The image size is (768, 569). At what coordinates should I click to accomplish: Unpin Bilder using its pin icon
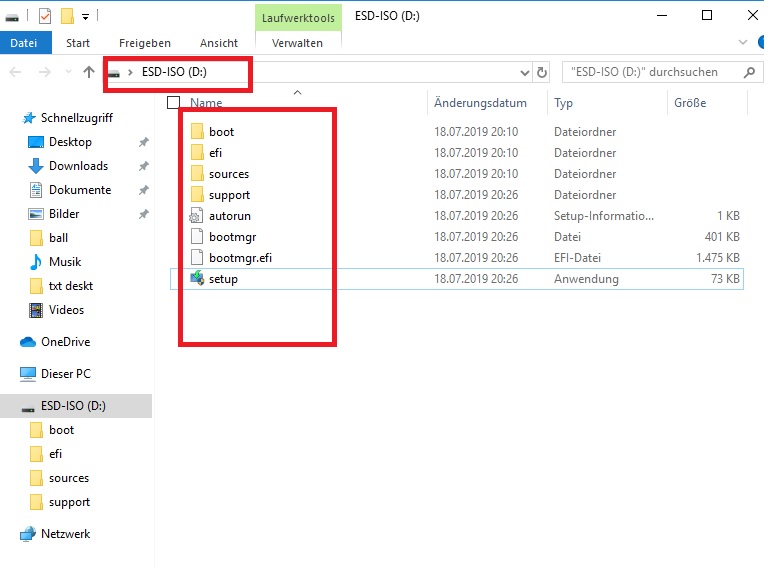[144, 214]
